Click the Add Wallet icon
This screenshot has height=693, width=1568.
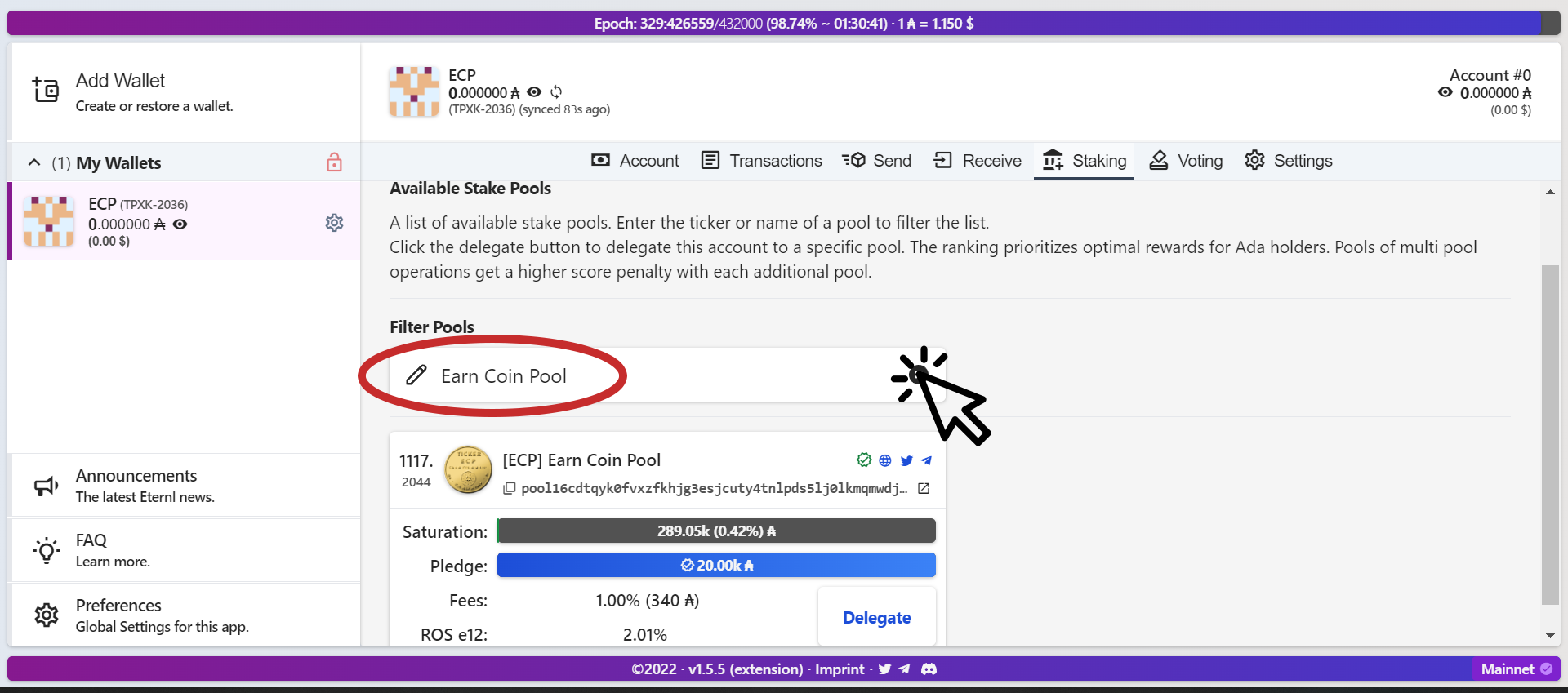coord(46,90)
